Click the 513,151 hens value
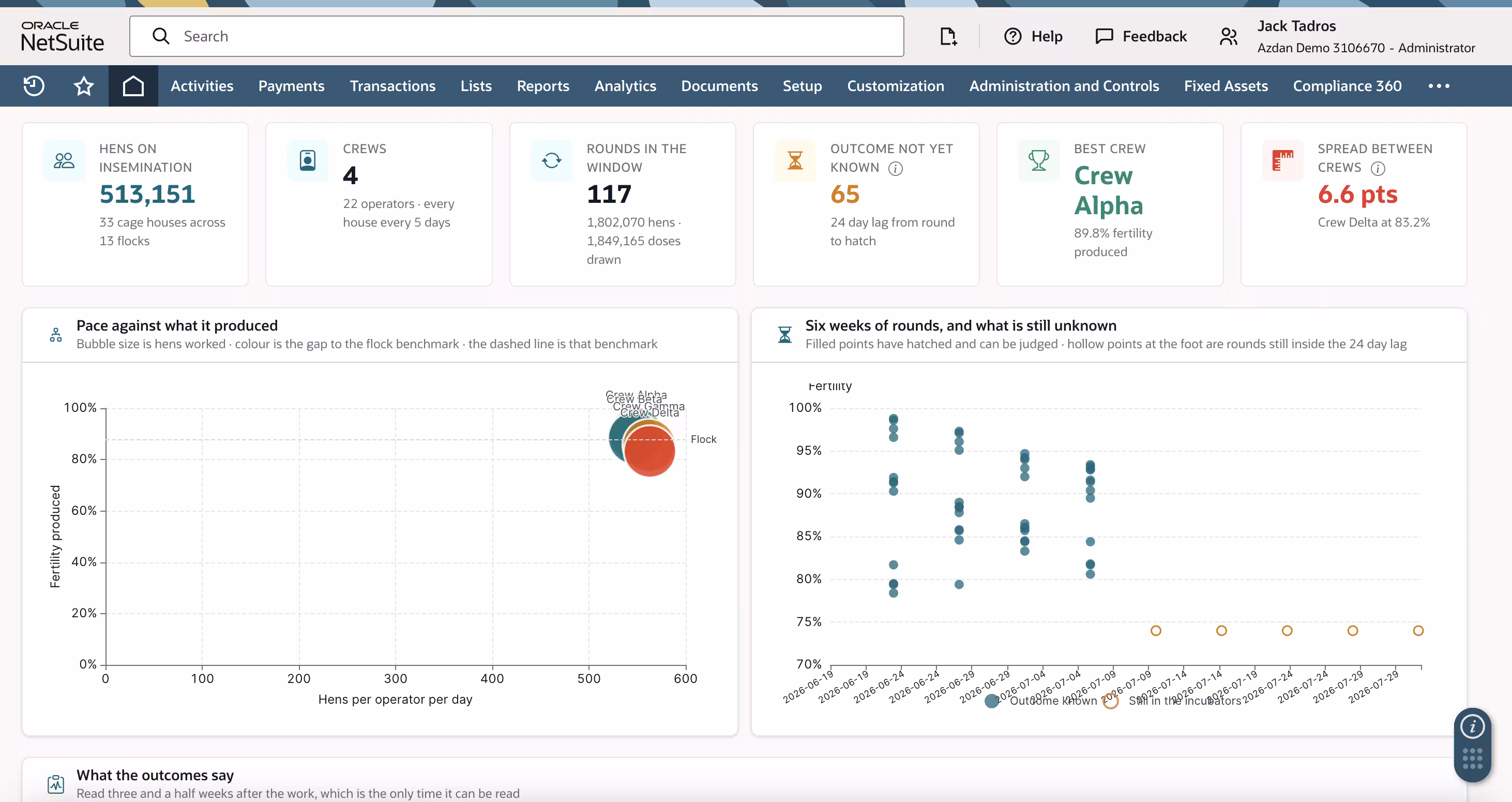The width and height of the screenshot is (1512, 802). point(147,195)
